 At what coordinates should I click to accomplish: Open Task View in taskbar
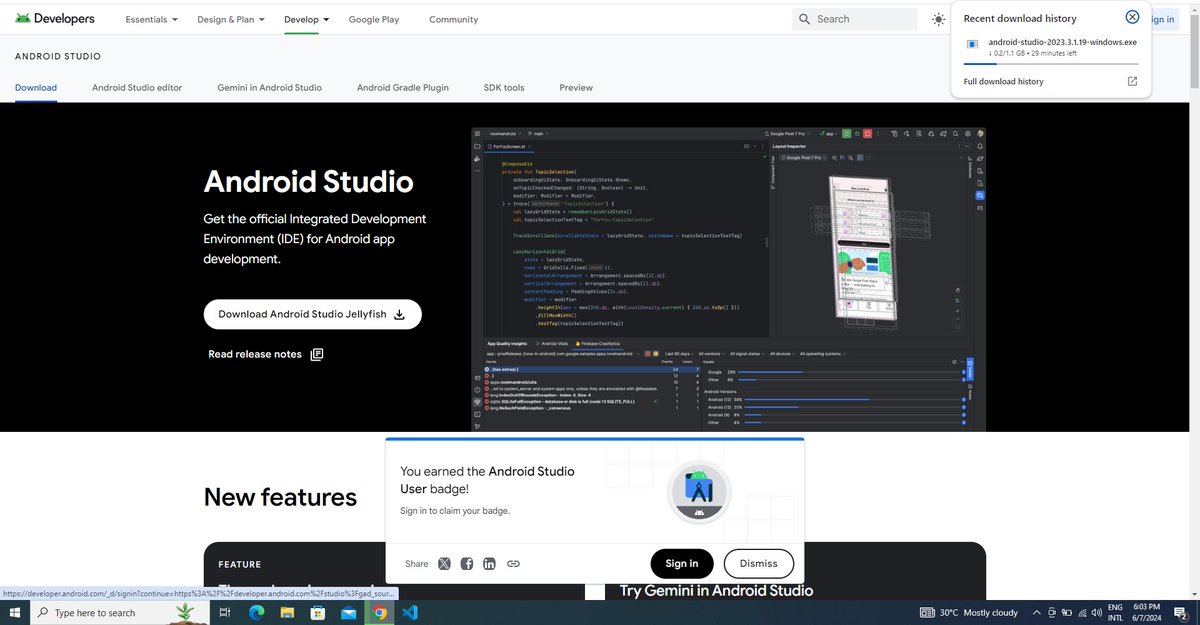[225, 612]
